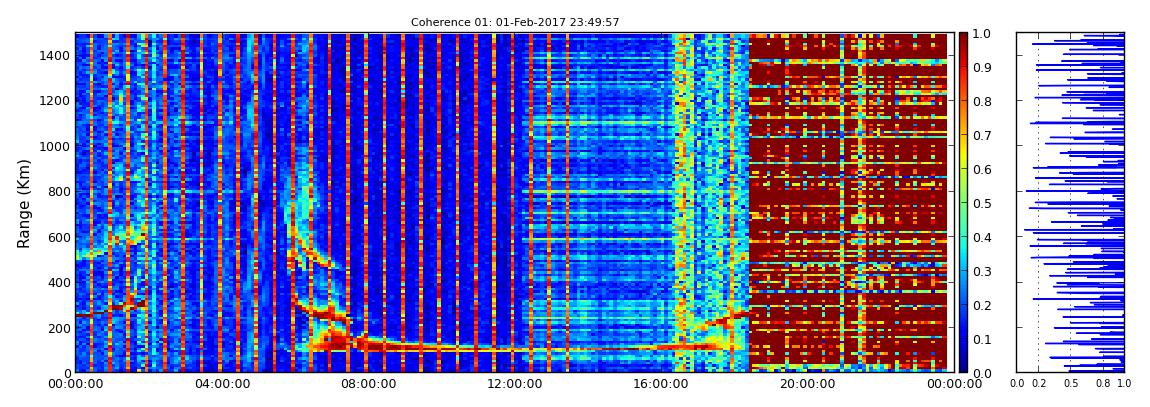Click the plot title Coherence 01: 01-Feb-2017 23:49:57
Image resolution: width=1150 pixels, height=407 pixels.
coord(515,23)
